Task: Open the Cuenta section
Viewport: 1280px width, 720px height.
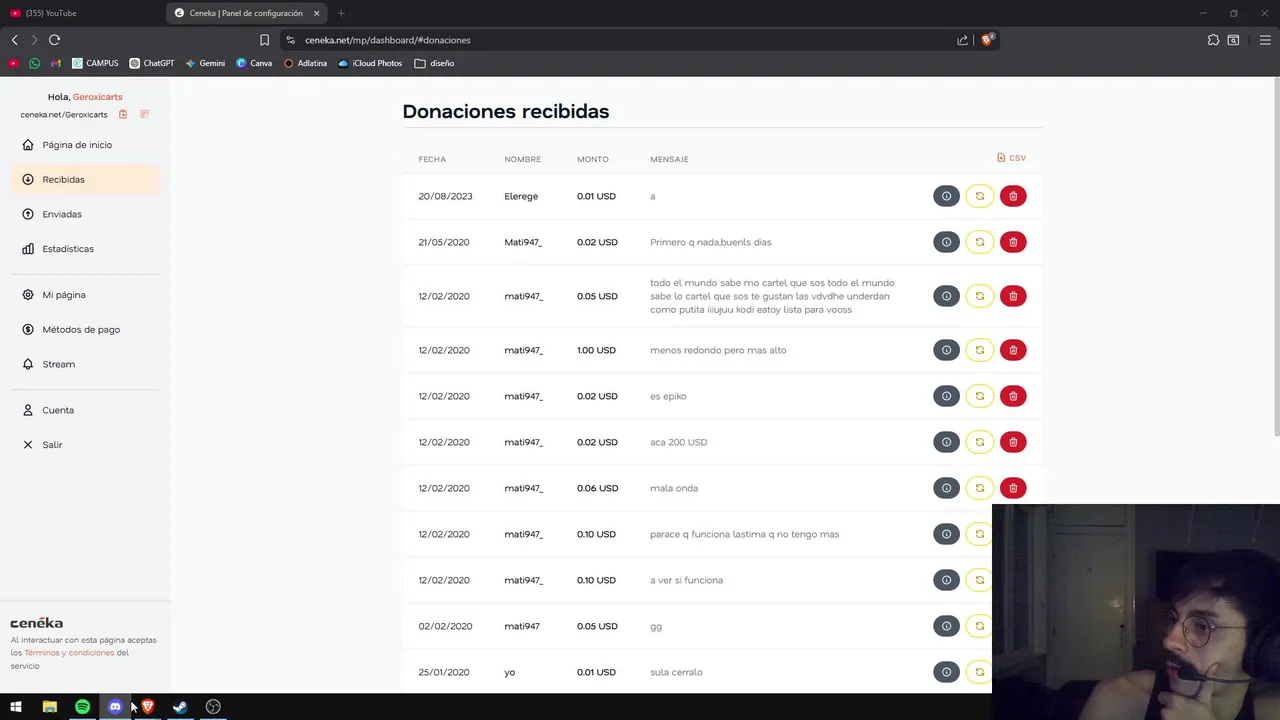Action: click(x=85, y=410)
